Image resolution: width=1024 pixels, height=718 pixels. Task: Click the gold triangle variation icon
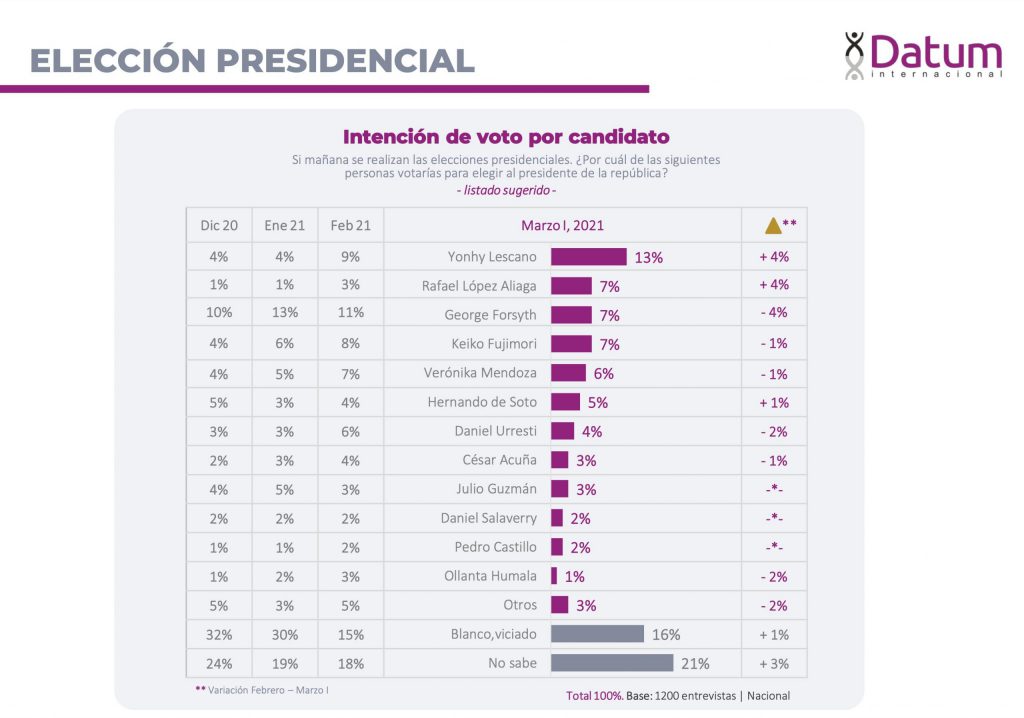point(773,226)
